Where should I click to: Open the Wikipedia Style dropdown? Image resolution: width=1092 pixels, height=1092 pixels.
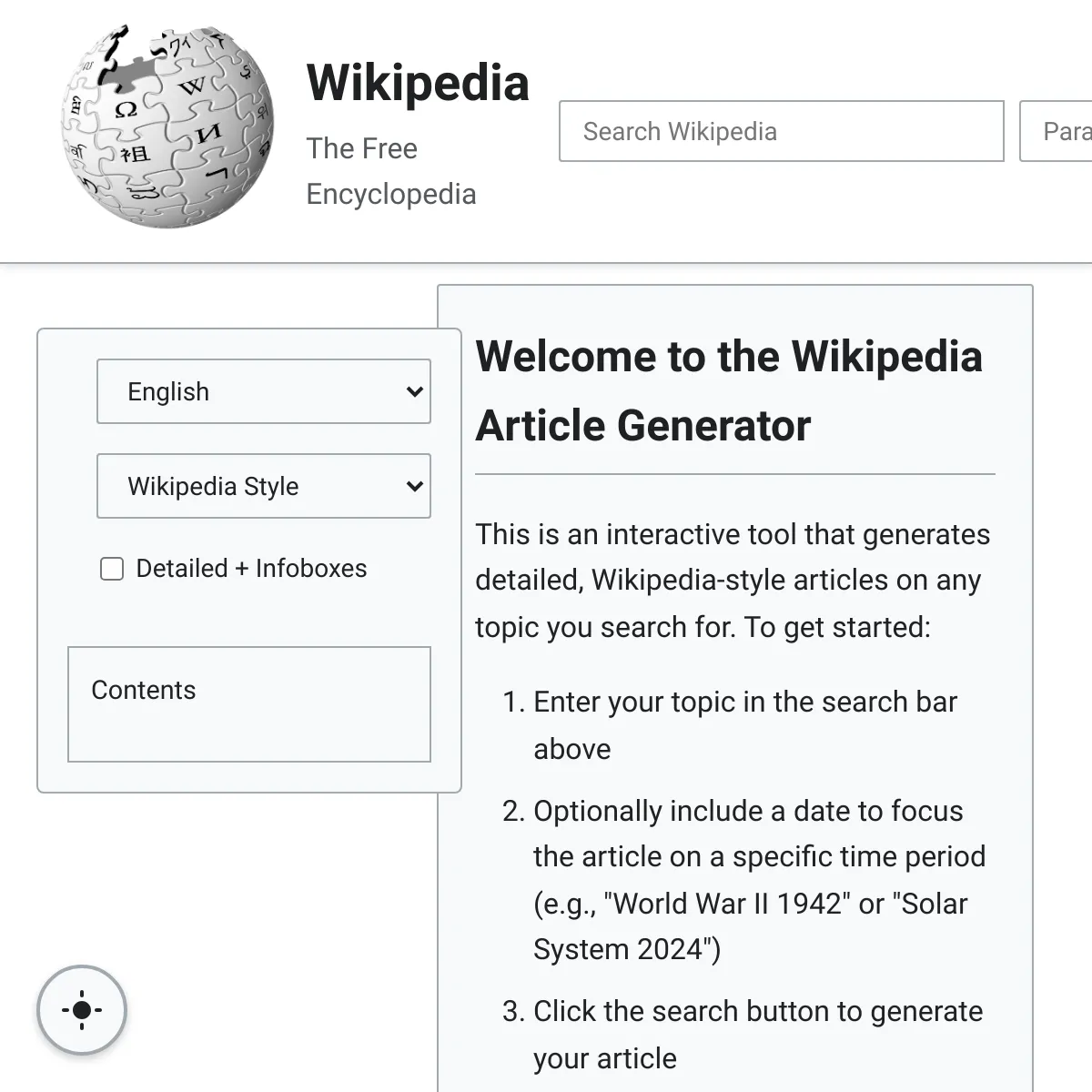coord(264,486)
